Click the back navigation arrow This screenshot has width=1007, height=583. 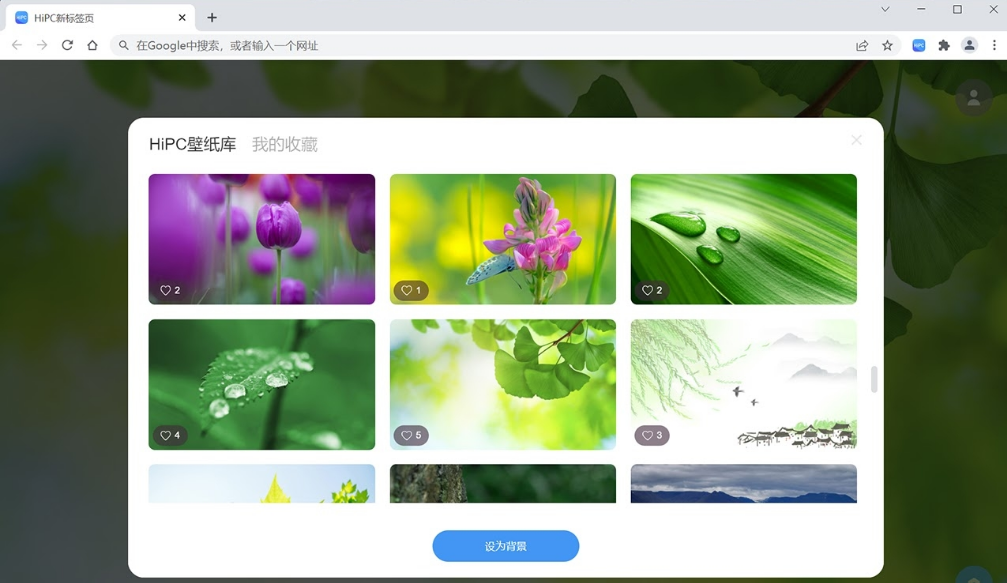[16, 45]
